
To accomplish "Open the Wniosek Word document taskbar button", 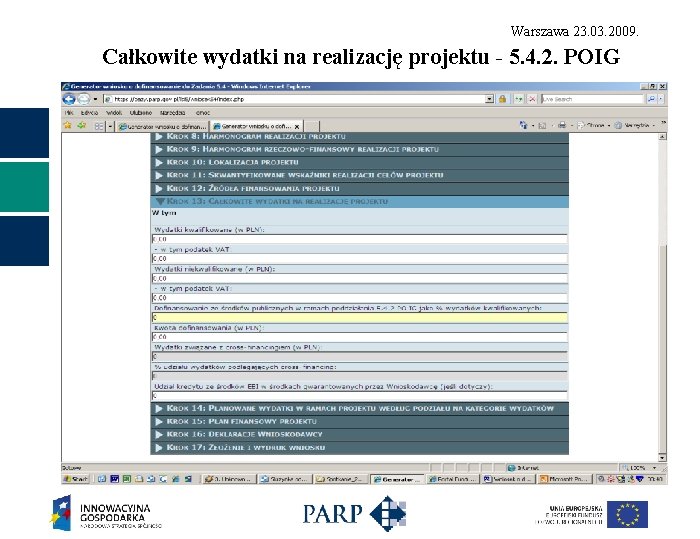I will (x=508, y=479).
